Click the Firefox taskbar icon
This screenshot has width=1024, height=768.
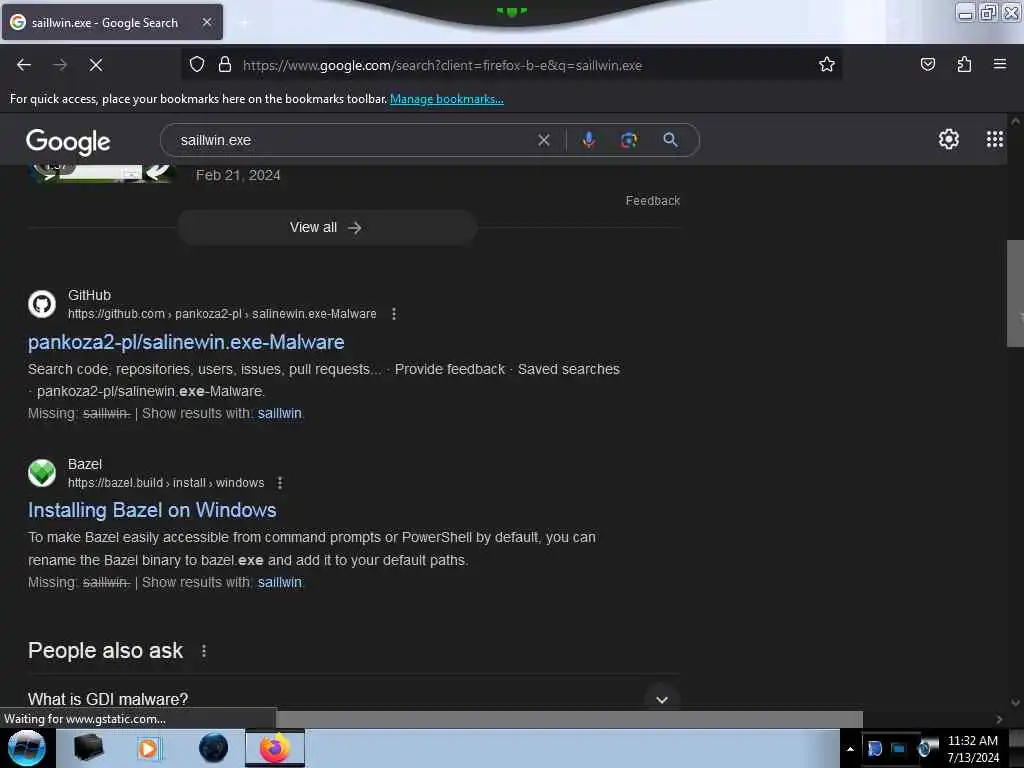click(275, 748)
